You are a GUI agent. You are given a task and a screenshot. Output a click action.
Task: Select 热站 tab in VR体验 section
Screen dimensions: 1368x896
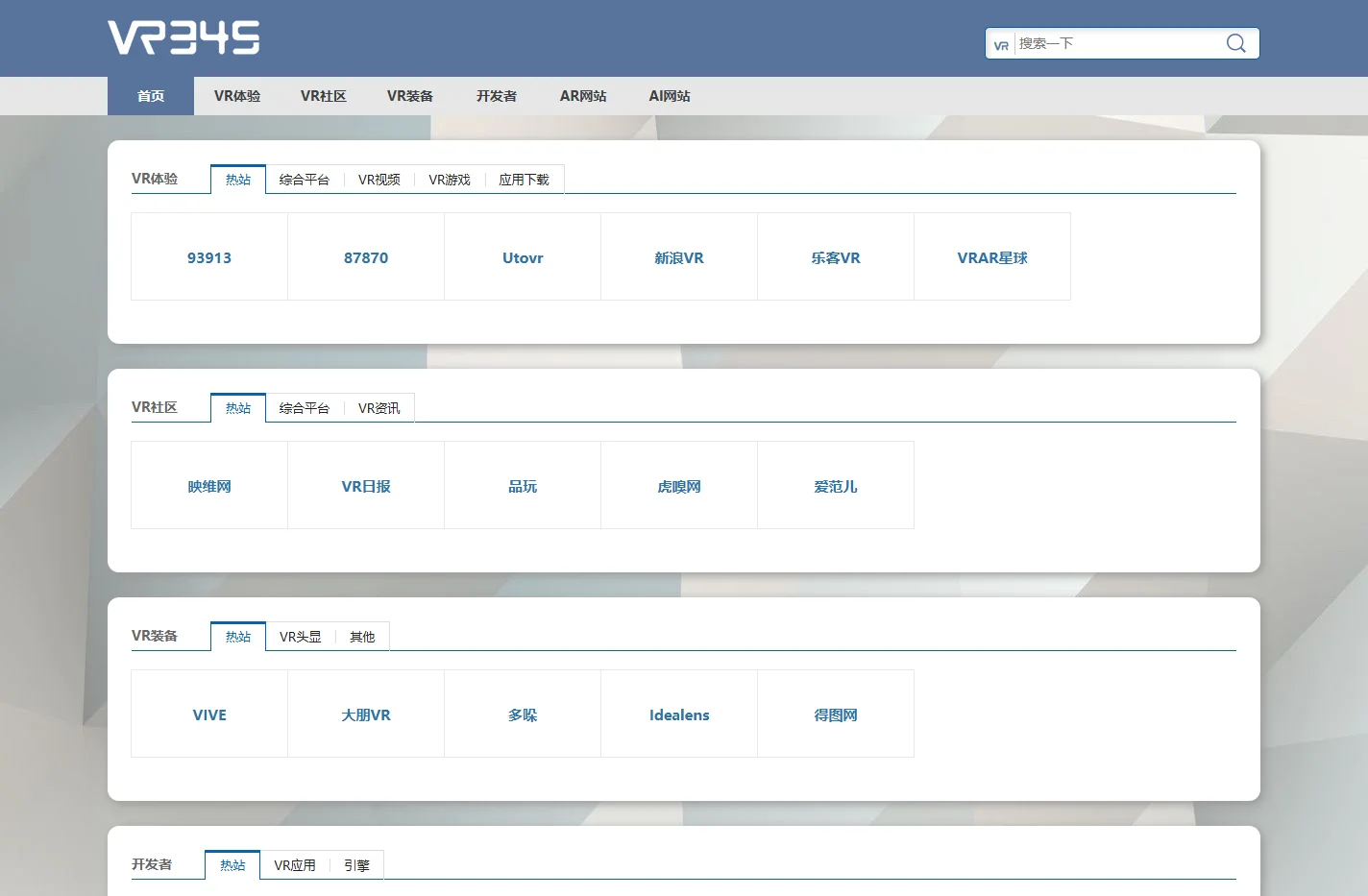click(x=238, y=180)
